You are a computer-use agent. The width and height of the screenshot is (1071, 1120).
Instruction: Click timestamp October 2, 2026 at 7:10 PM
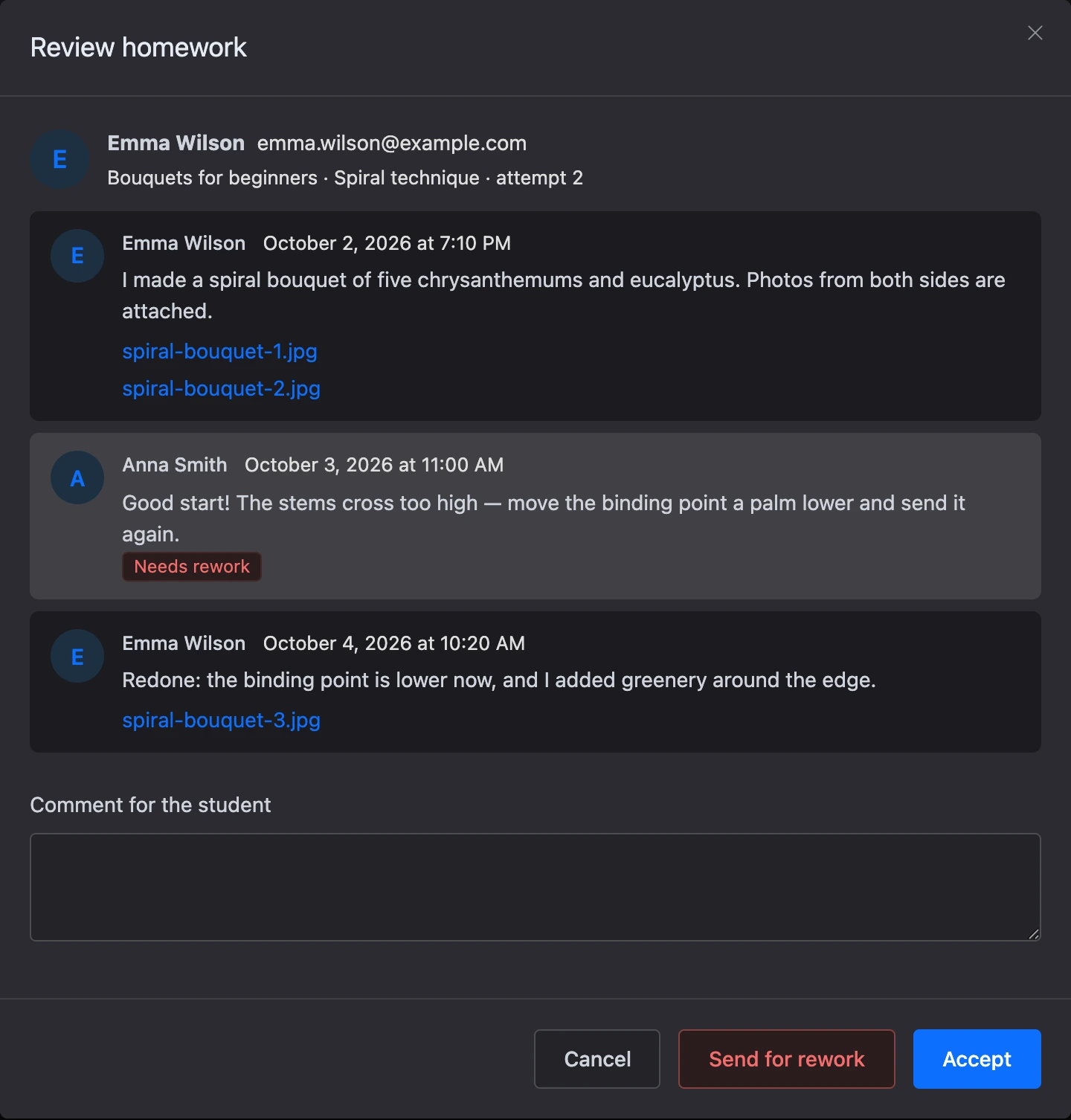click(x=387, y=243)
